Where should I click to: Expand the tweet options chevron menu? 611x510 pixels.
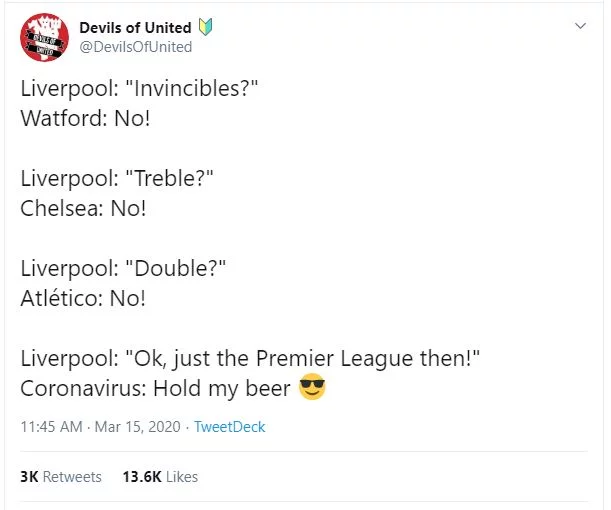(580, 25)
